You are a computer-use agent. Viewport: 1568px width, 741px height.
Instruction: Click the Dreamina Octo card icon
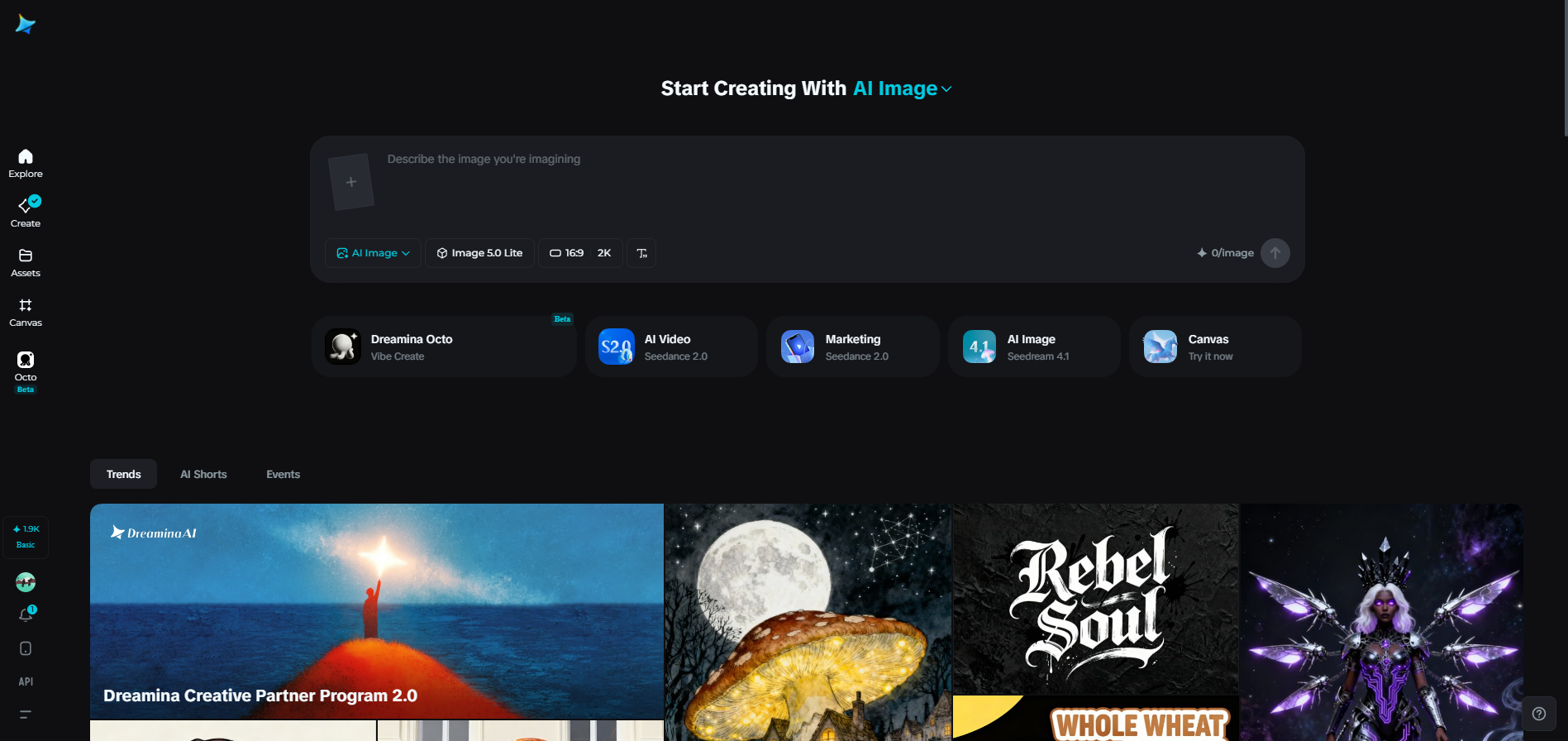[x=343, y=347]
